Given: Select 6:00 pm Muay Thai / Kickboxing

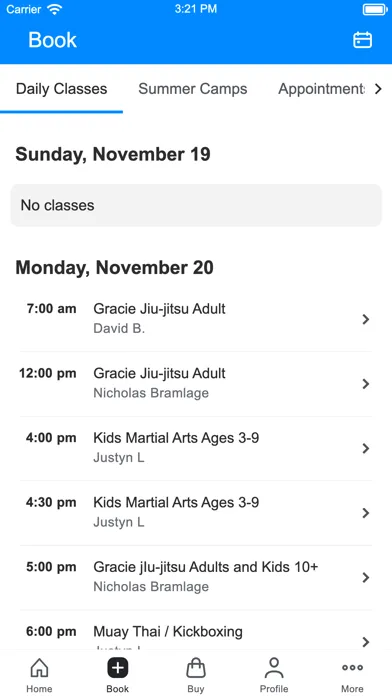Looking at the screenshot, I should click(196, 631).
